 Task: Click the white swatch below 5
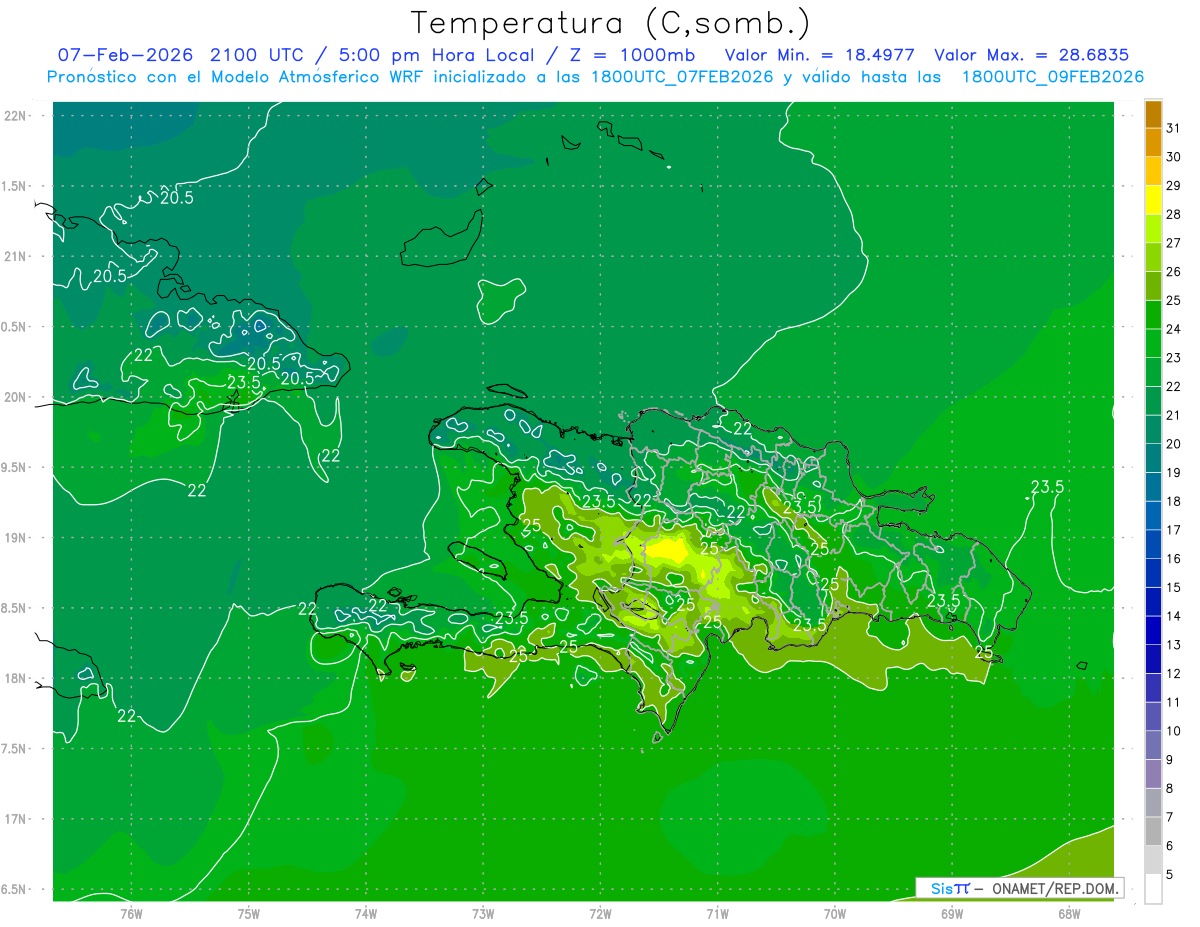pos(1153,888)
